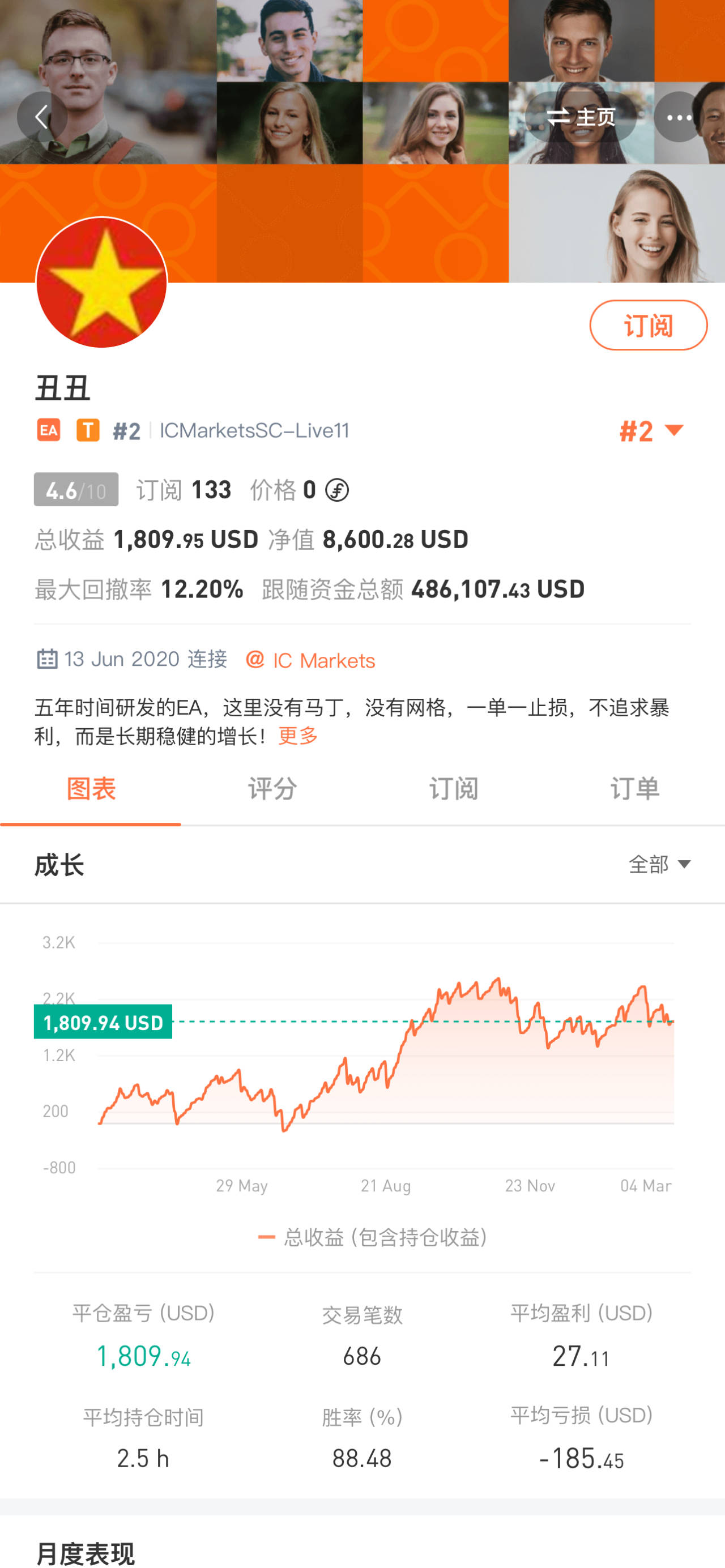The image size is (725, 1568).
Task: Select the 图表 tab
Action: click(91, 789)
